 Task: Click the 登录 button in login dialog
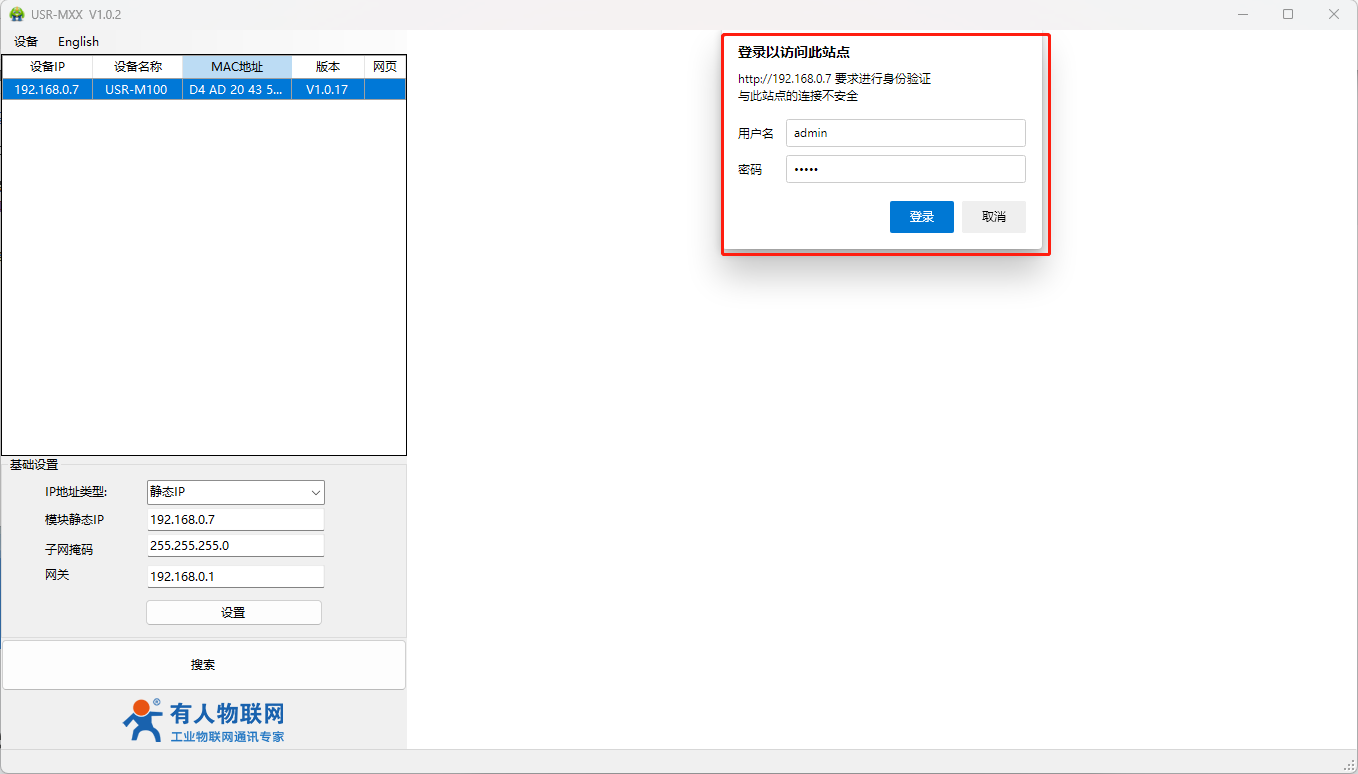[921, 217]
